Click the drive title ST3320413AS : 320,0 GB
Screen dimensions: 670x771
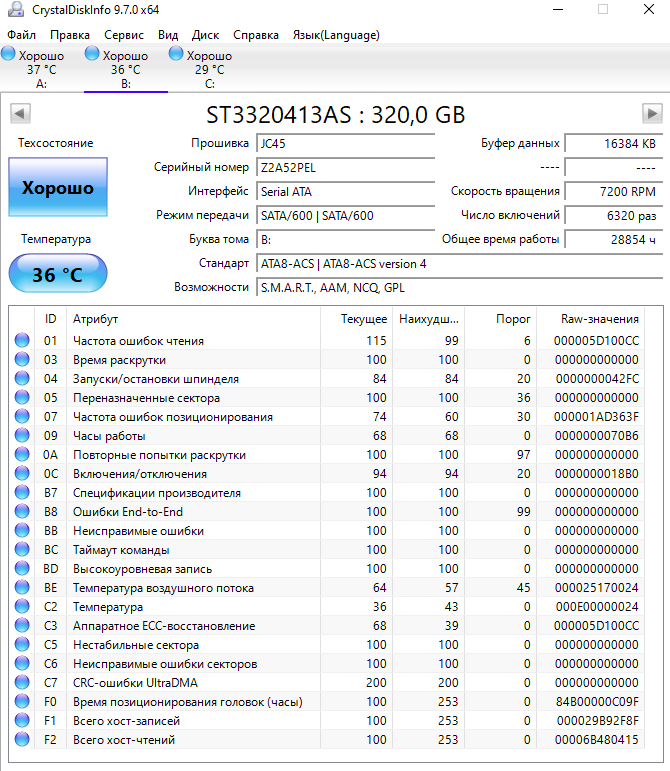coord(335,115)
